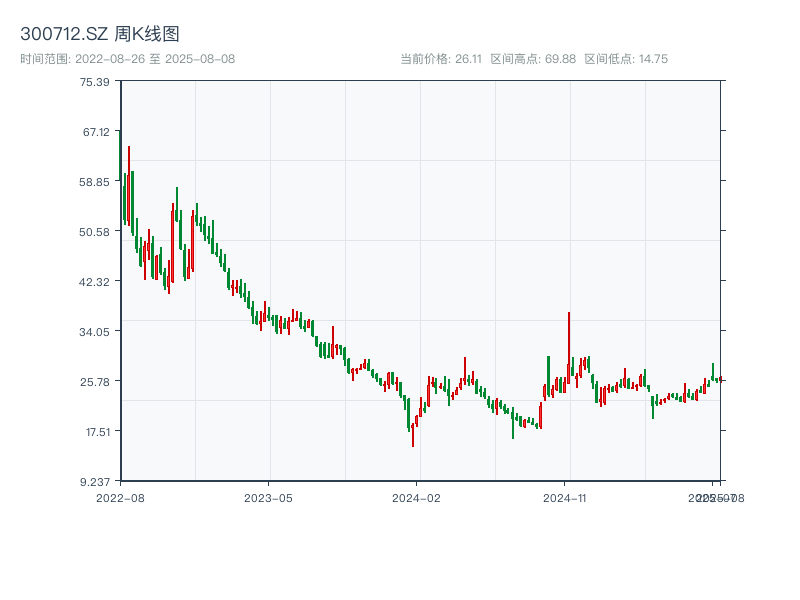Screen dimensions: 800x600
Task: Click the period high label 区间高点: 69.88
Action: [533, 59]
